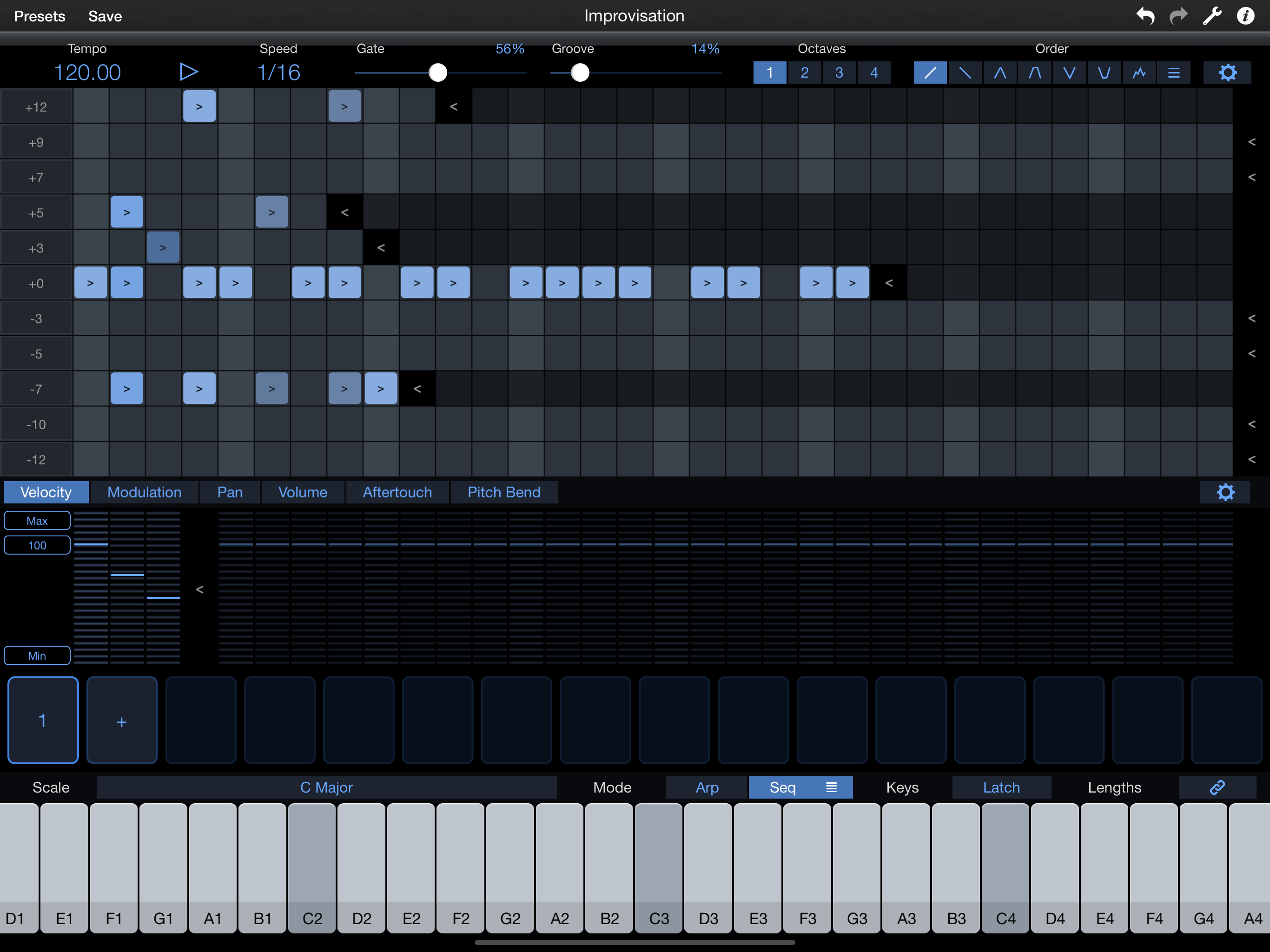Image resolution: width=1270 pixels, height=952 pixels.
Task: Open the Seq mode list icon
Action: pos(831,787)
